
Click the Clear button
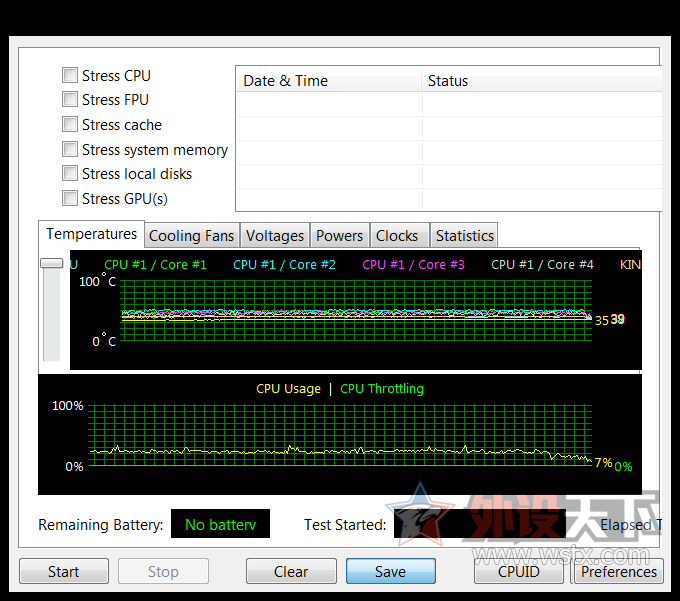pyautogui.click(x=291, y=572)
